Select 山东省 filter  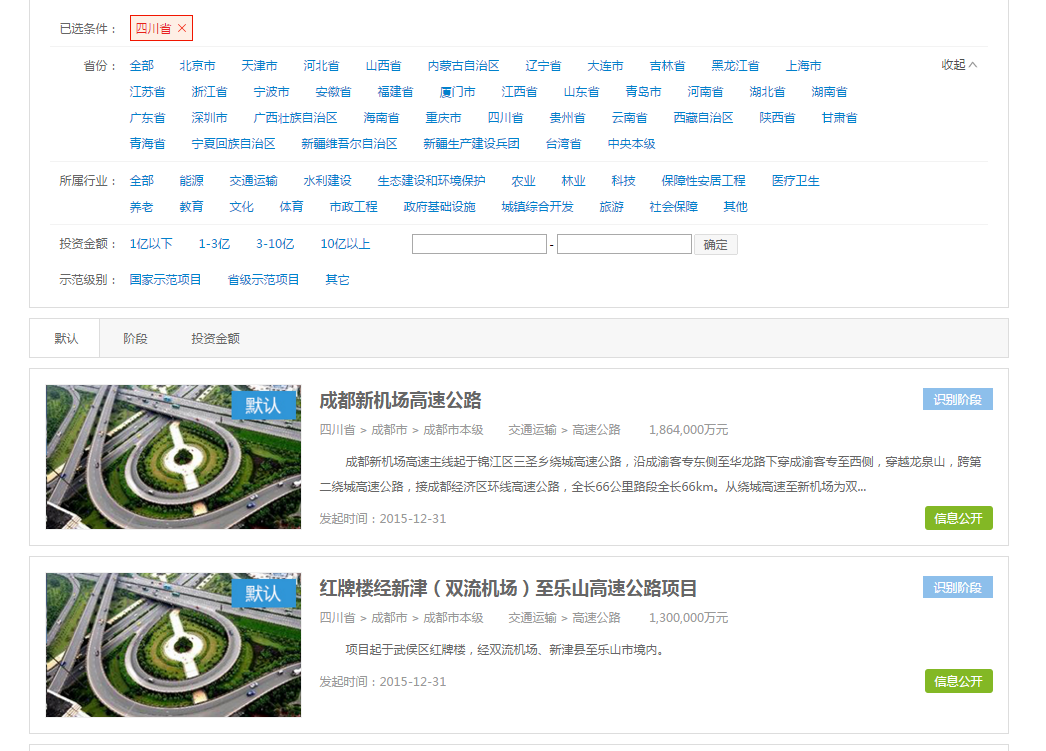[x=582, y=91]
